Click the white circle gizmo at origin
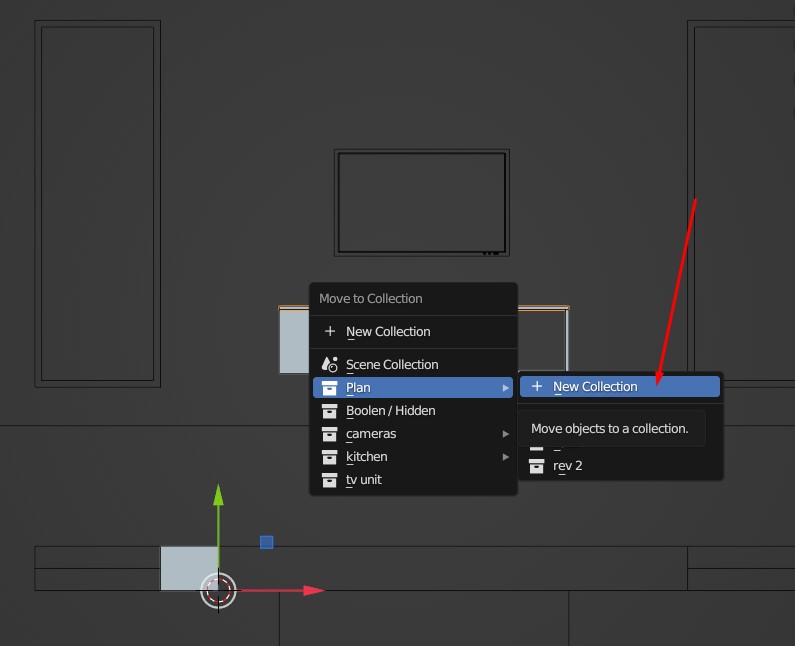Image resolution: width=795 pixels, height=646 pixels. click(219, 590)
